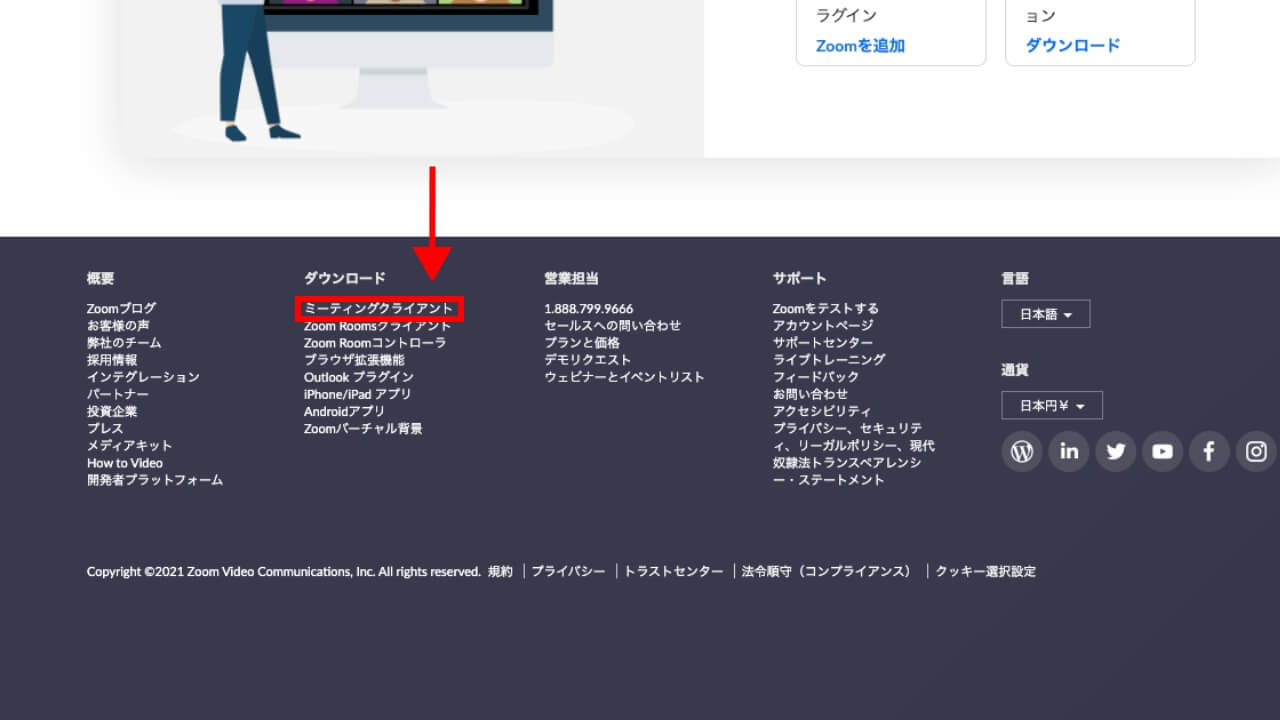Open プライバシー、セキュリティ legal policy link
Image resolution: width=1280 pixels, height=720 pixels.
click(x=854, y=454)
